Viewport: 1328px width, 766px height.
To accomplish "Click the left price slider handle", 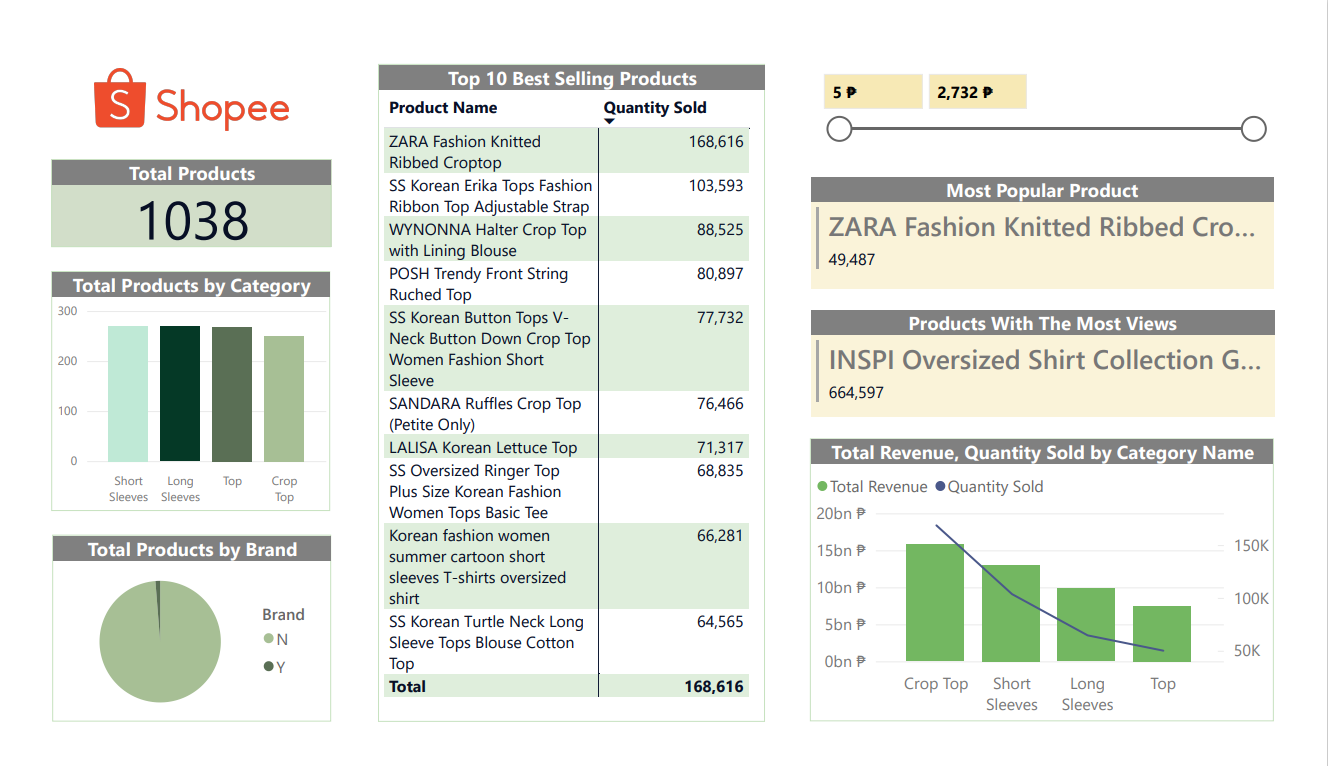I will [839, 129].
